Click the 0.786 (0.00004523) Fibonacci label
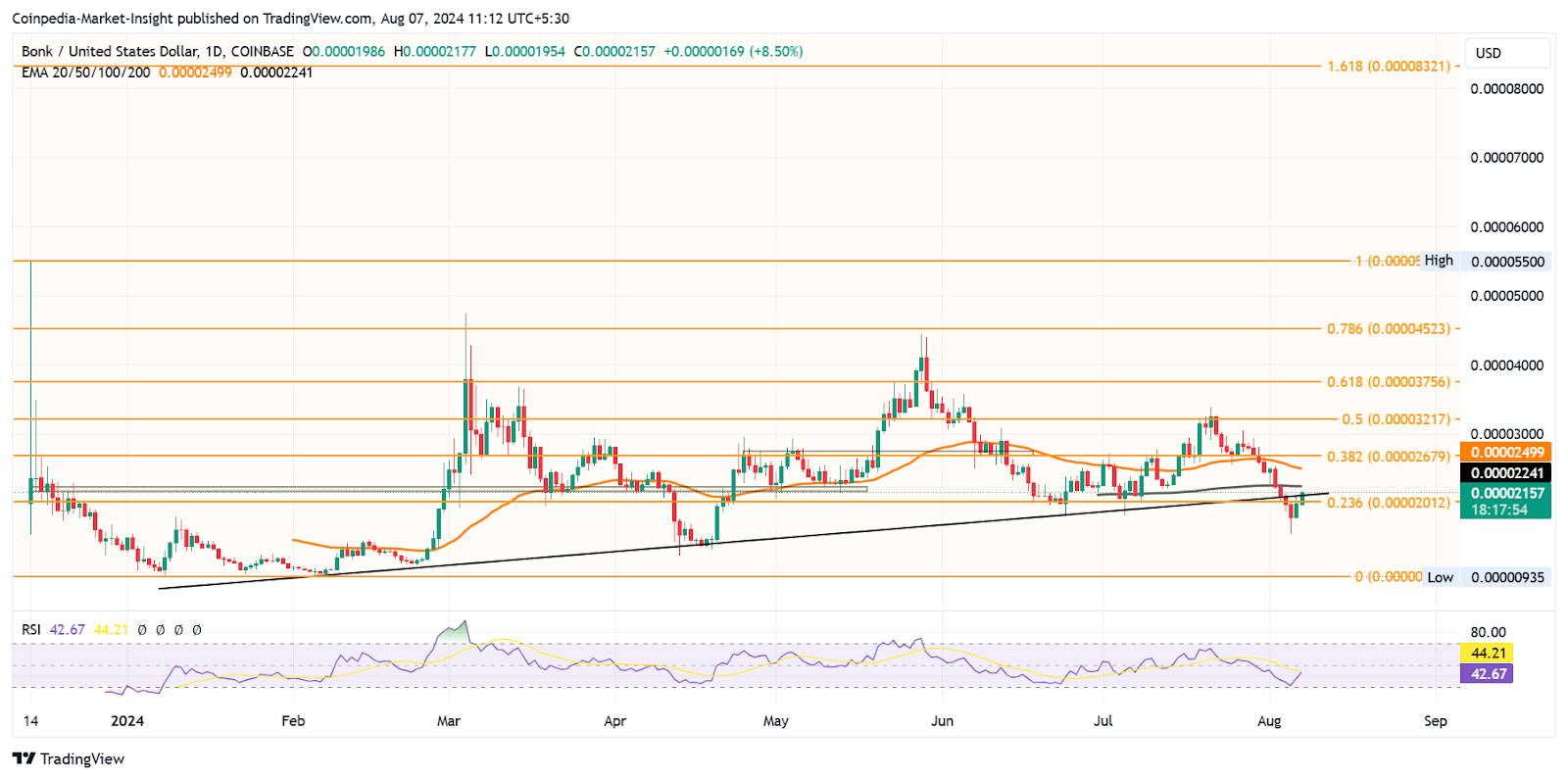 pyautogui.click(x=1389, y=328)
